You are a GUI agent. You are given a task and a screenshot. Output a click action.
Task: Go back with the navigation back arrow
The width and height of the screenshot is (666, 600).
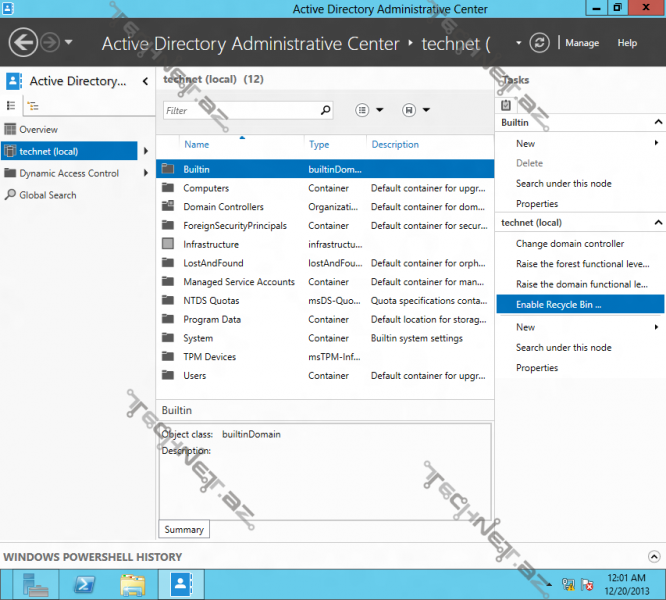(x=23, y=42)
